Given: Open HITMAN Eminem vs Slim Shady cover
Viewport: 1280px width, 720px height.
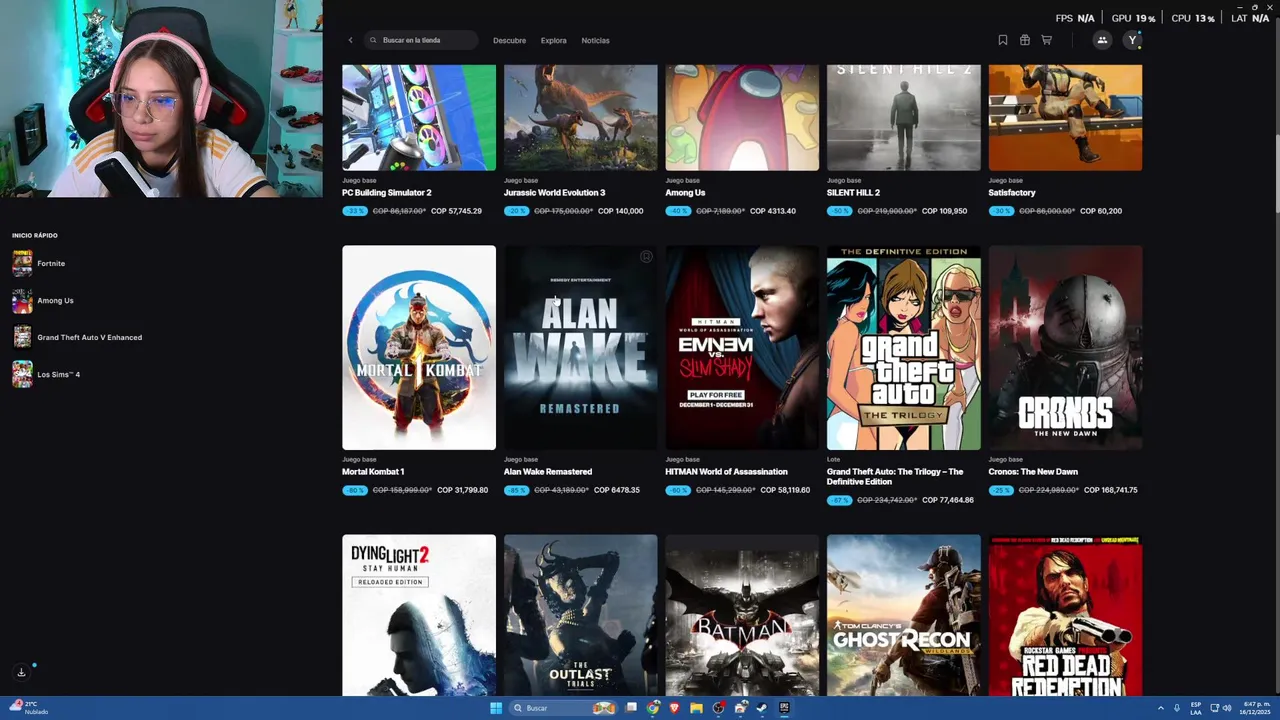Looking at the screenshot, I should [x=742, y=348].
